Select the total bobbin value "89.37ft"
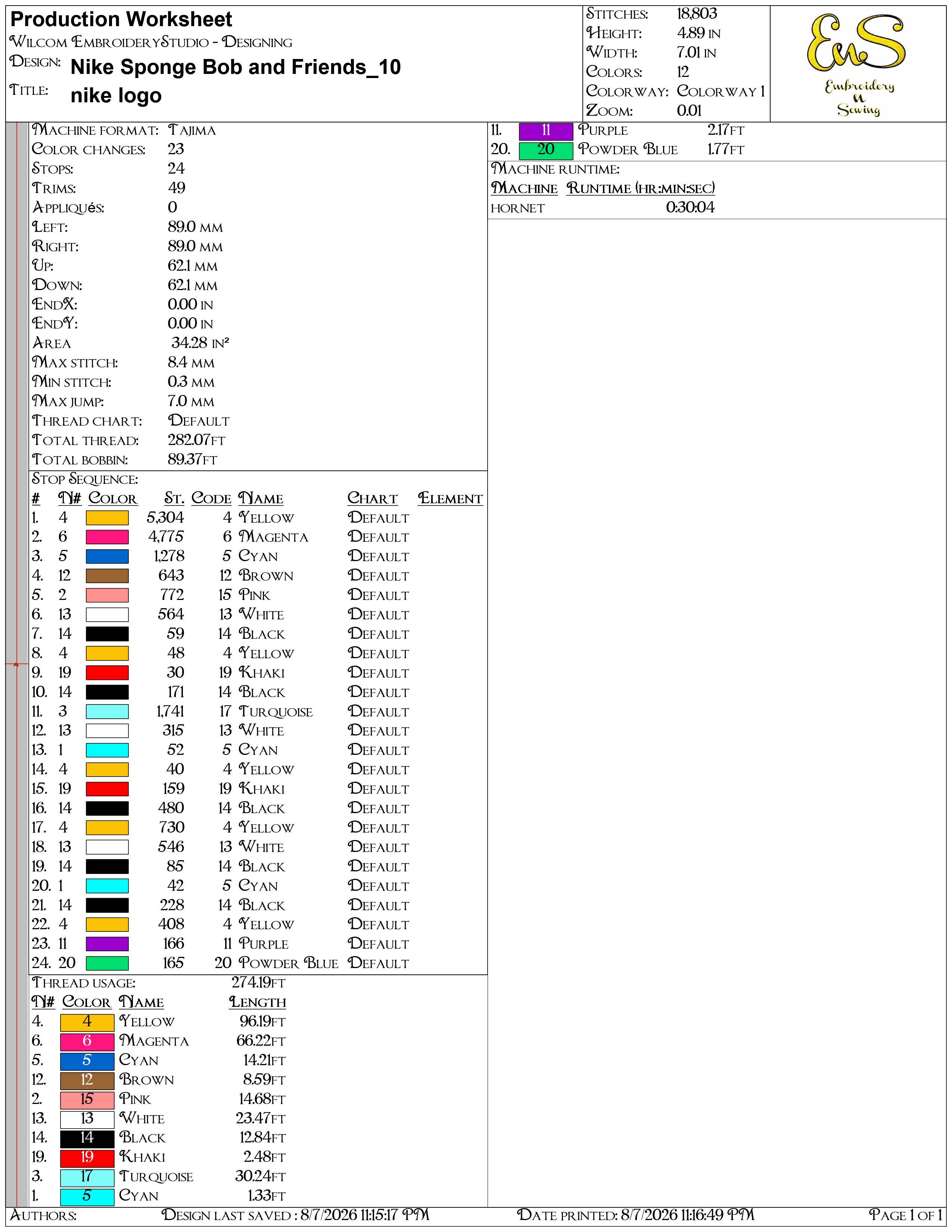 (192, 460)
